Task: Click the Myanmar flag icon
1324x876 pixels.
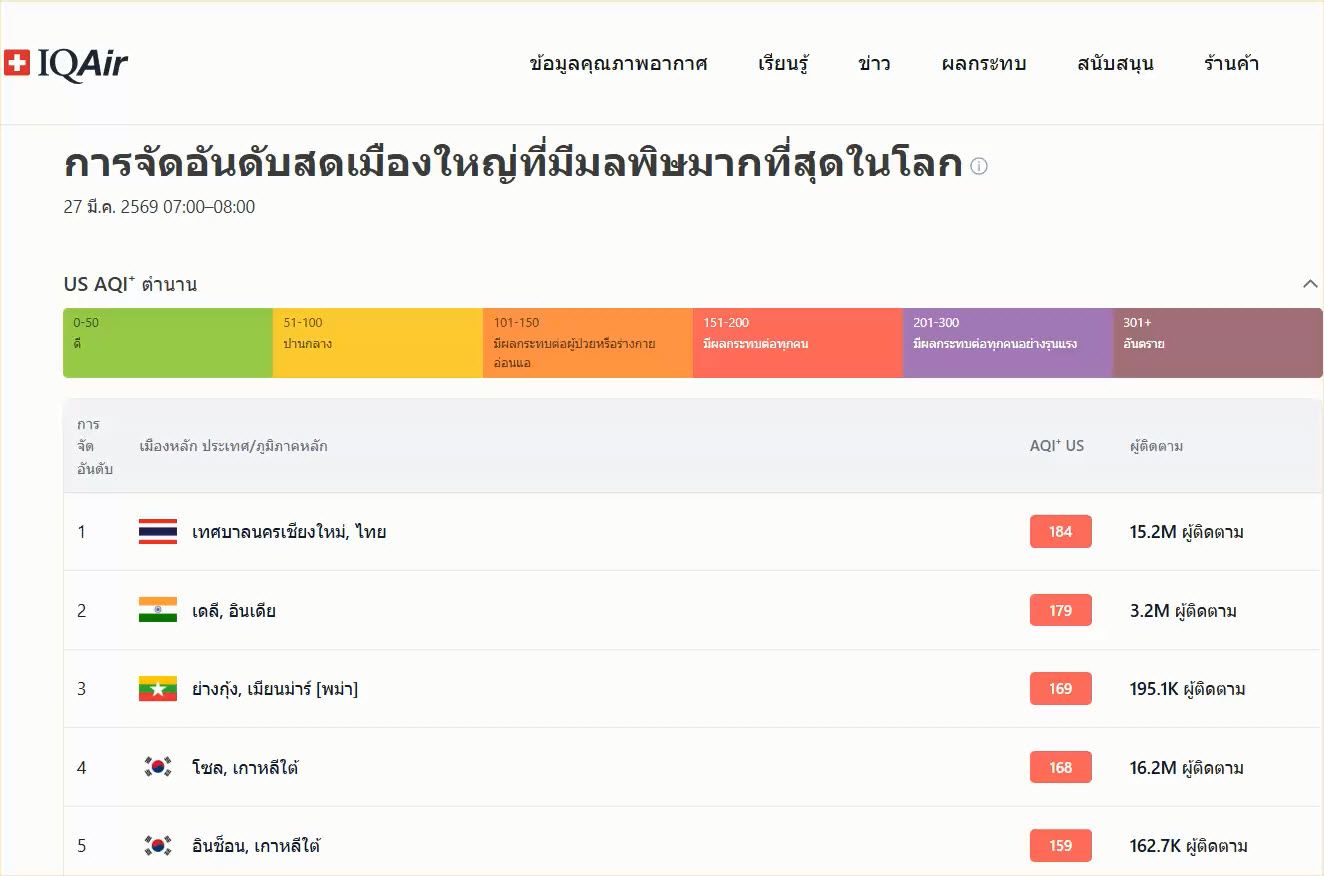Action: pos(158,689)
